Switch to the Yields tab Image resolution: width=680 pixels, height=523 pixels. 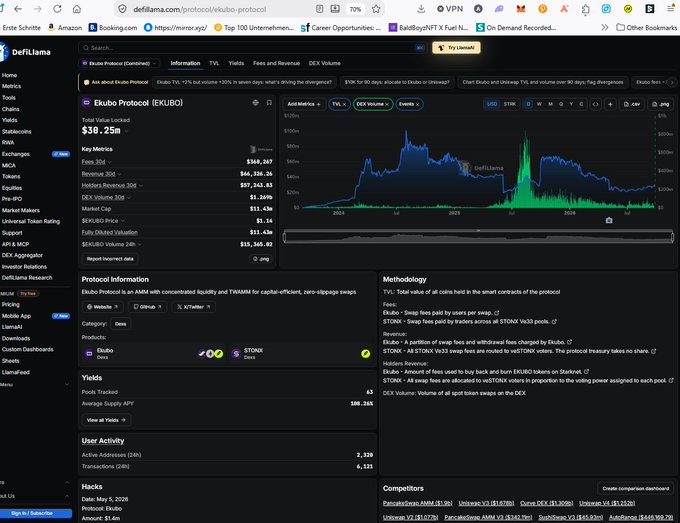click(x=236, y=63)
